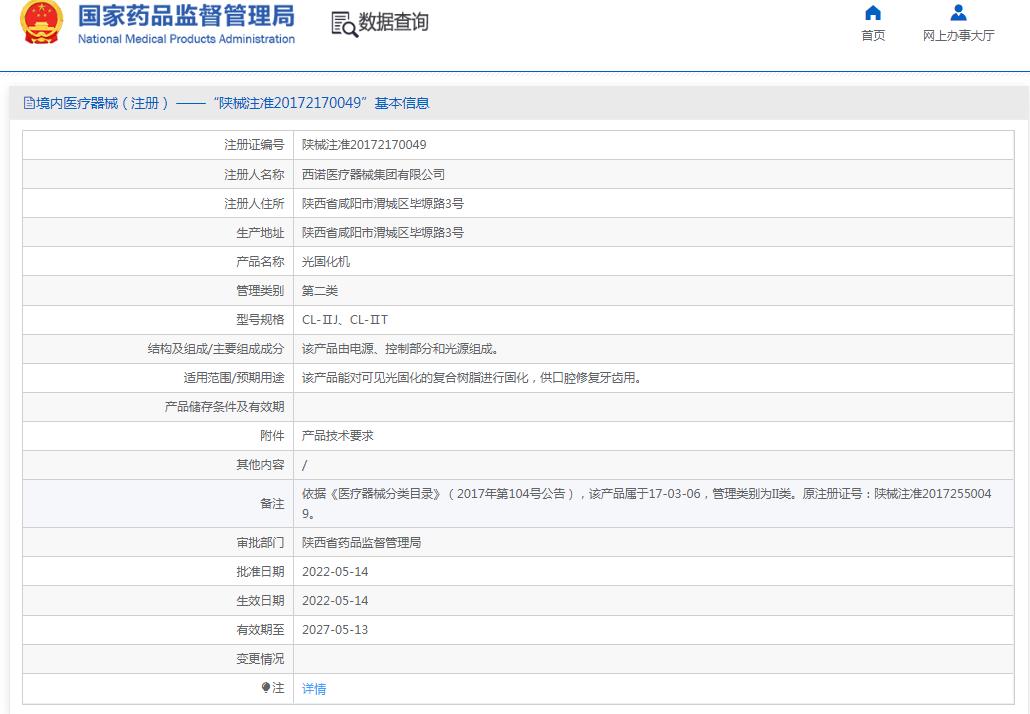The width and height of the screenshot is (1030, 714).
Task: Click National Medical Products Administration subtitle
Action: pyautogui.click(x=187, y=39)
